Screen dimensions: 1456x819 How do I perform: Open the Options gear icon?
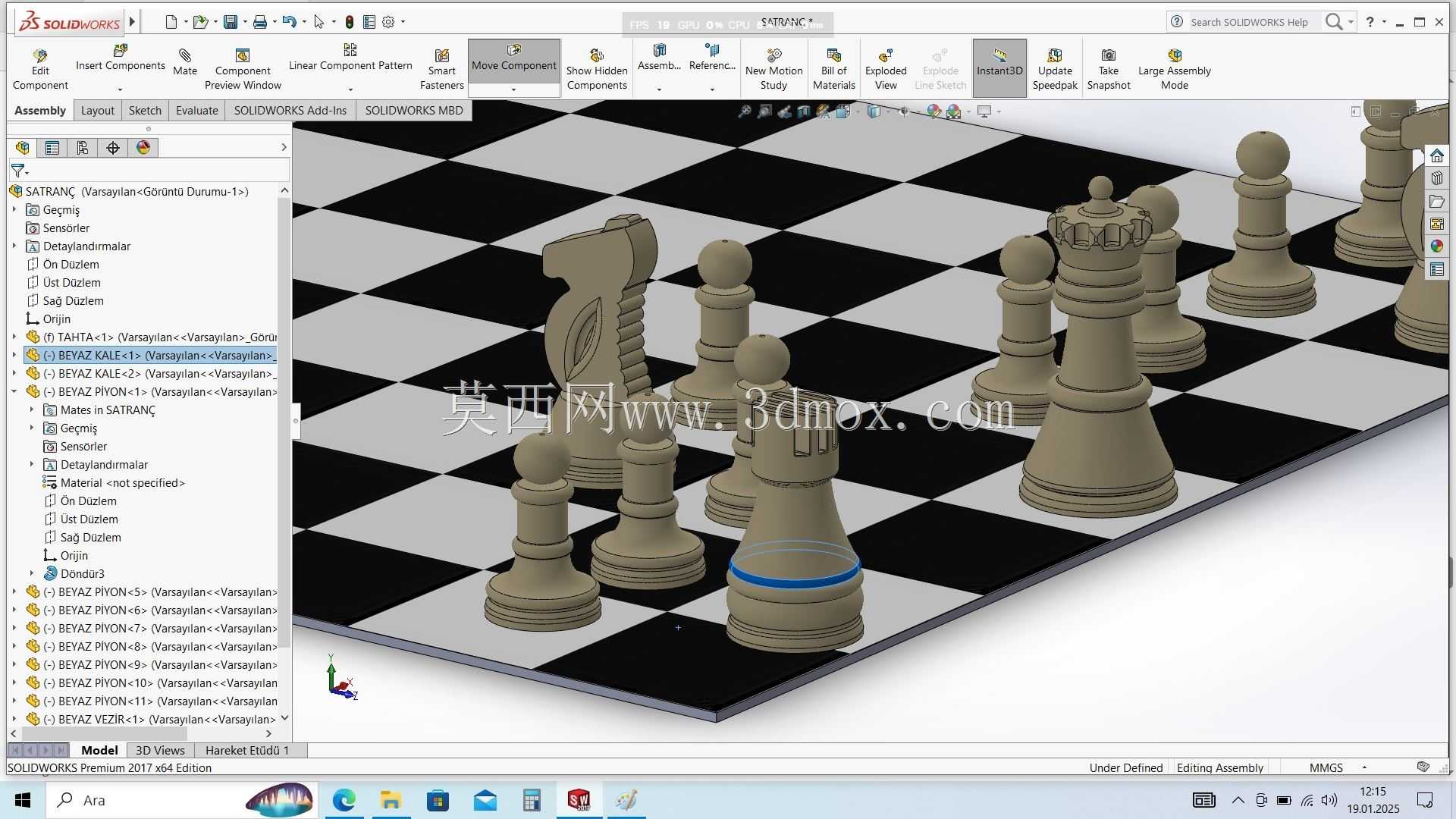click(x=388, y=22)
